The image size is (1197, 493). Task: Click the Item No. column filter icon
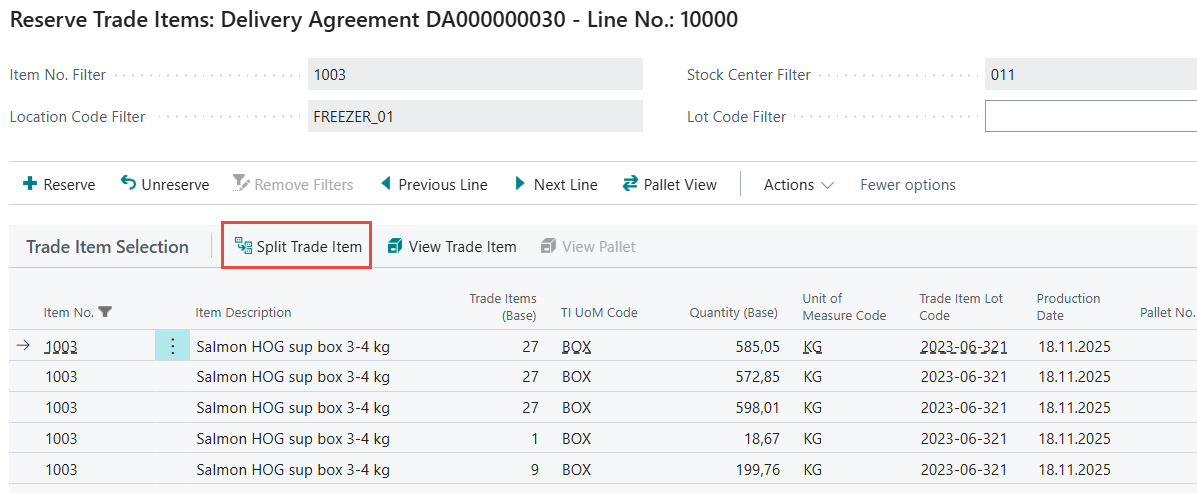coord(105,313)
